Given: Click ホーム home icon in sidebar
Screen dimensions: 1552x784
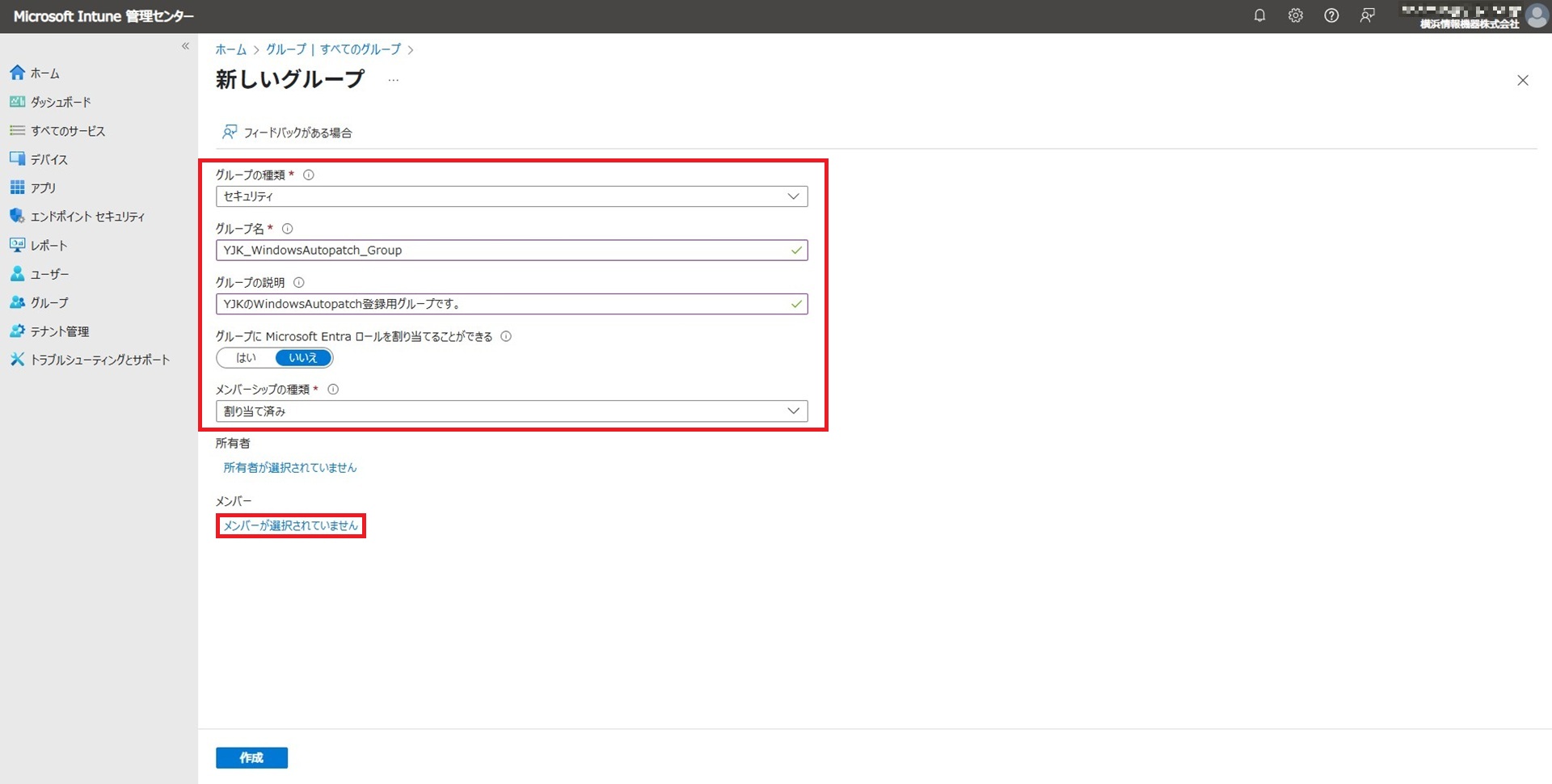Looking at the screenshot, I should coord(17,73).
